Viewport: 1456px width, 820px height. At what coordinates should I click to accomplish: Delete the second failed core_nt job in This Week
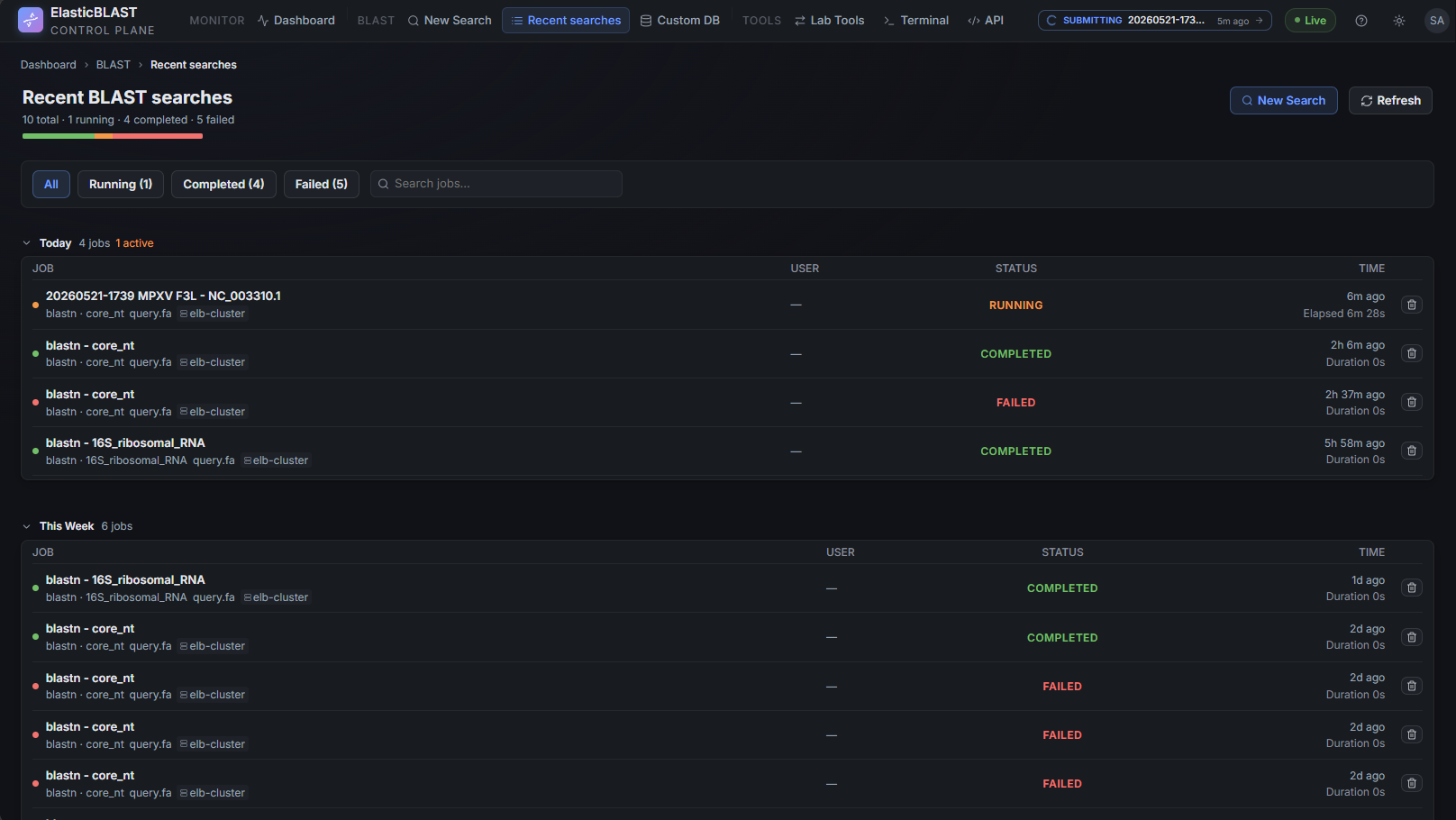tap(1412, 734)
